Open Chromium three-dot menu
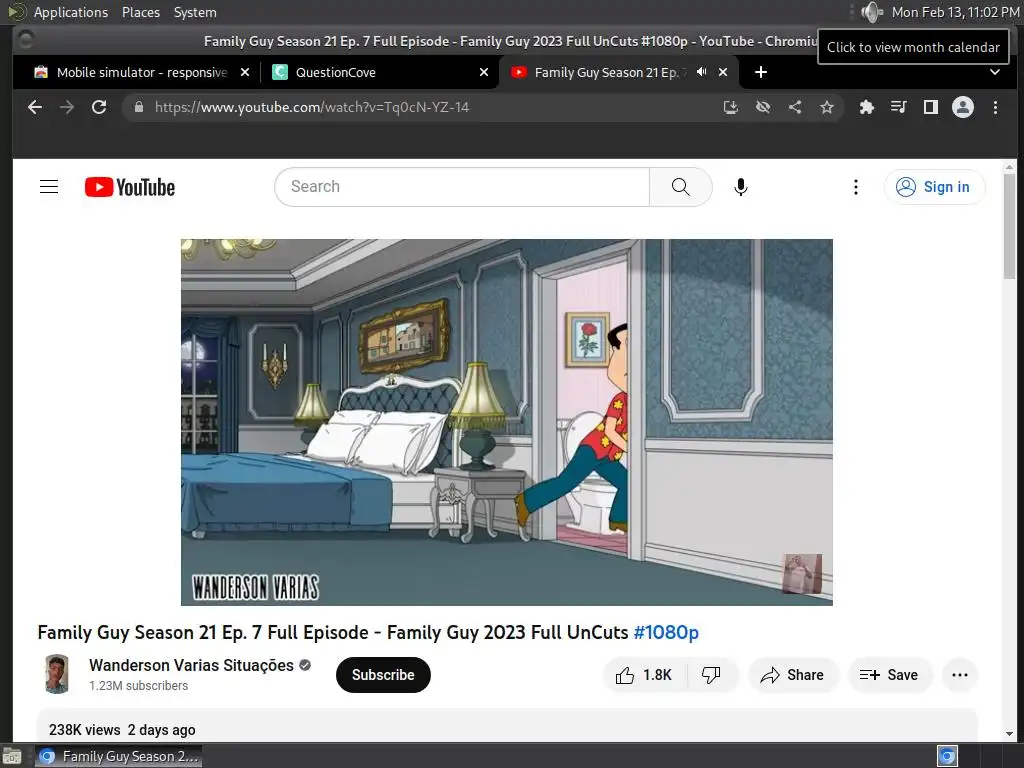The height and width of the screenshot is (768, 1024). click(x=995, y=107)
